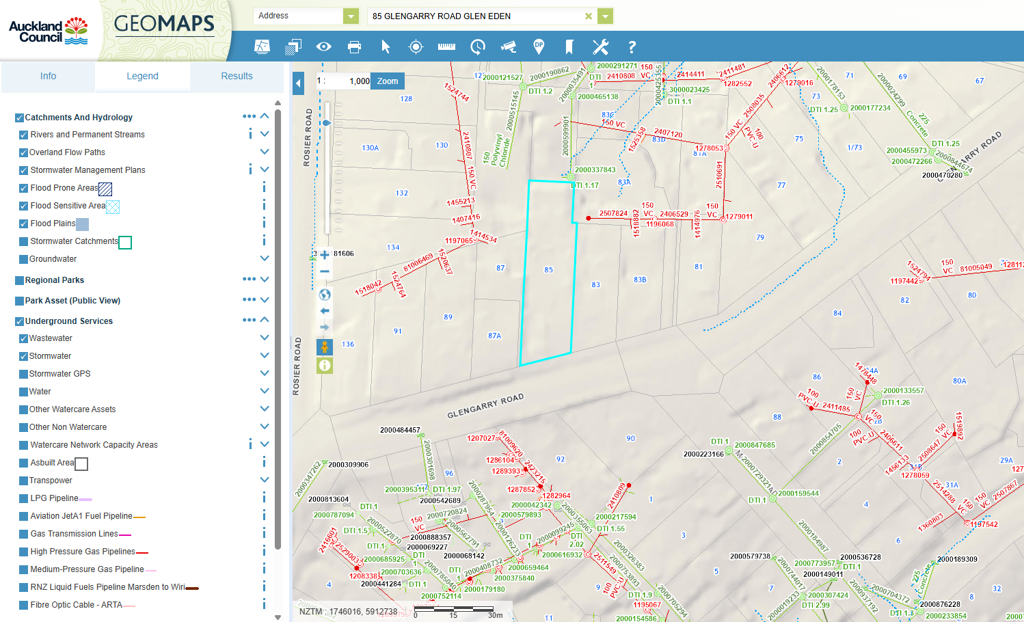1024x622 pixels.
Task: Click the zoom level slider handle
Action: point(326,123)
